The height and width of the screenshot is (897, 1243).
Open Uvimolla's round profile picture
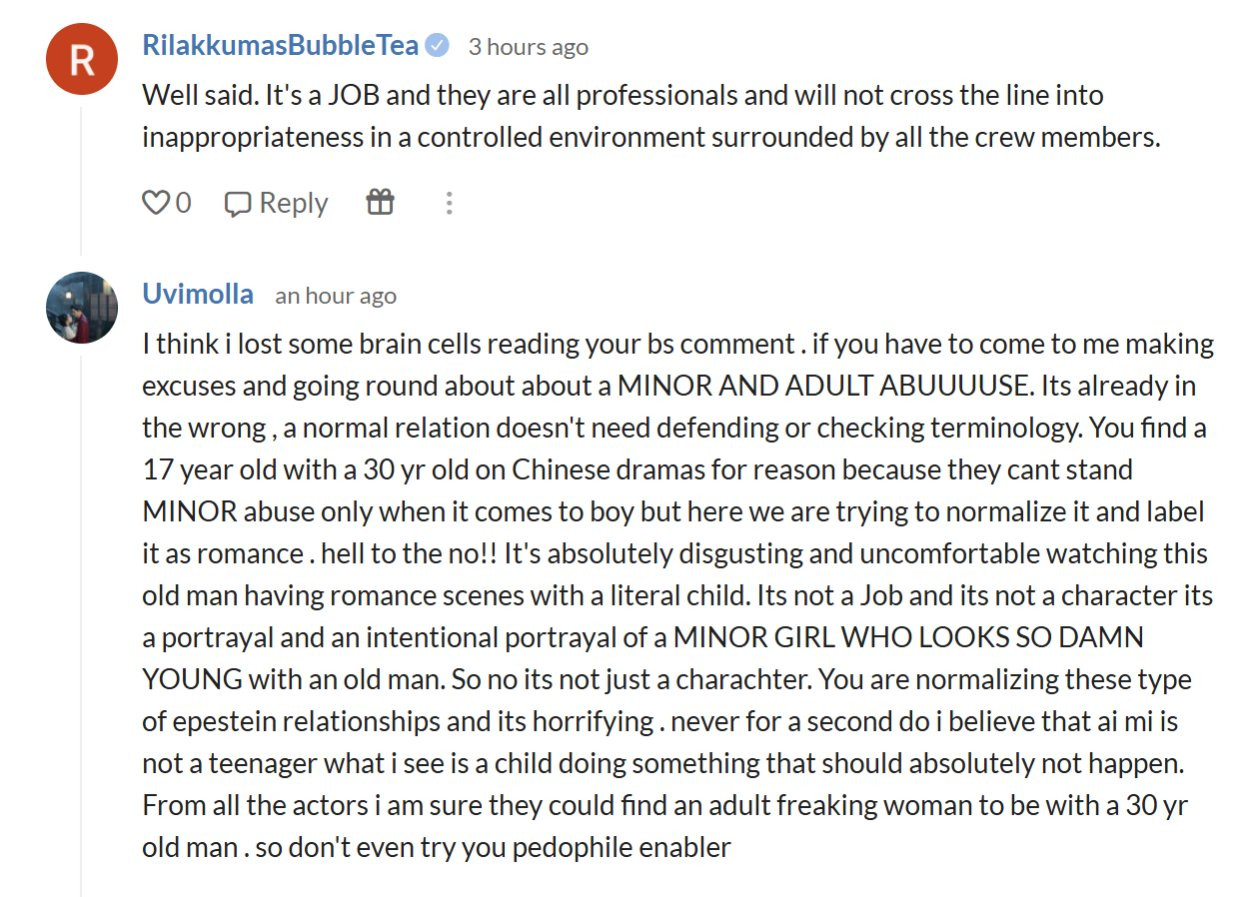click(82, 307)
